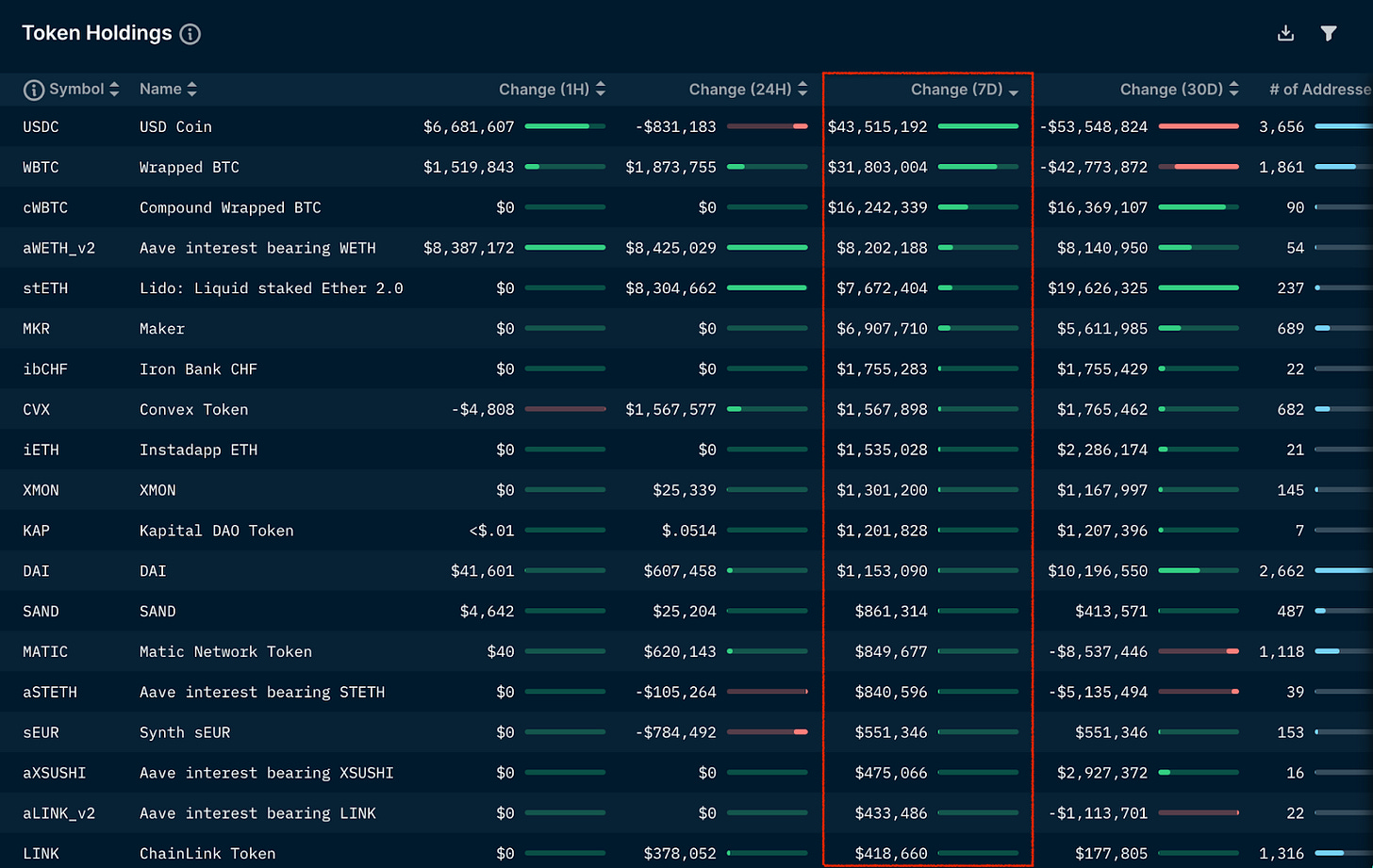Click the 24H value -$784,492
This screenshot has height=868, width=1373.
pos(675,732)
